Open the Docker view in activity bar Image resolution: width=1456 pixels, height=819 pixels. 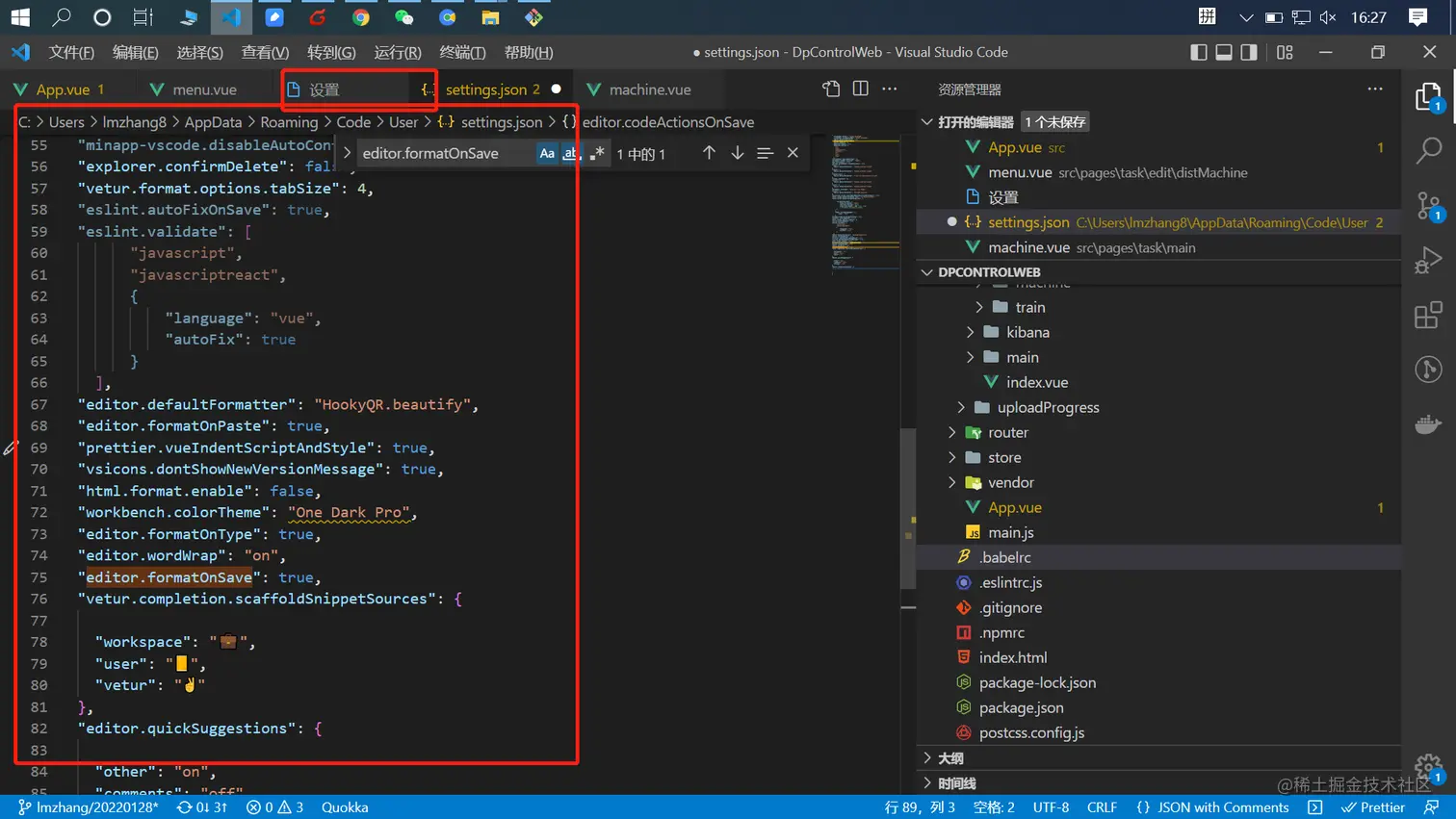(x=1428, y=424)
